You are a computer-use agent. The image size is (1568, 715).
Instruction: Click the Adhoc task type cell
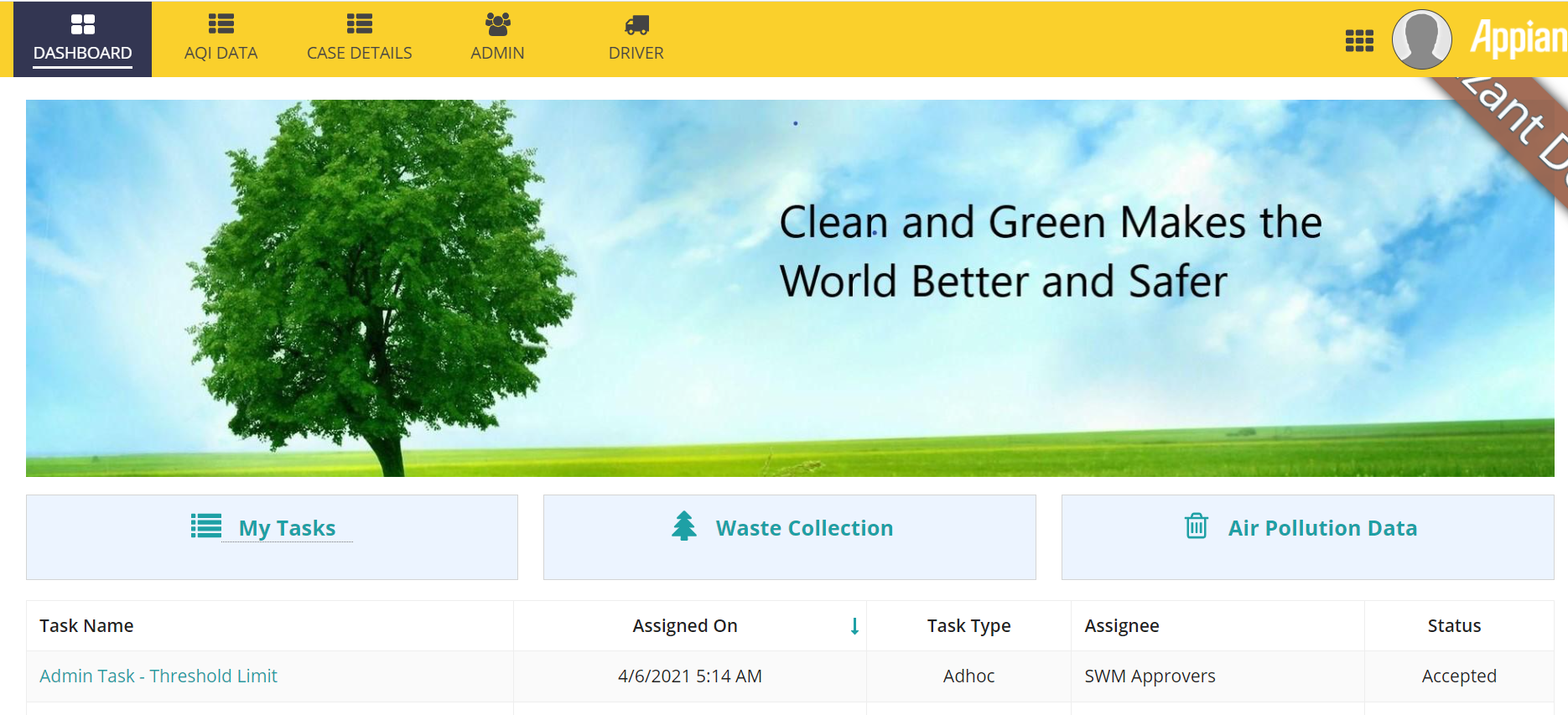coord(968,676)
